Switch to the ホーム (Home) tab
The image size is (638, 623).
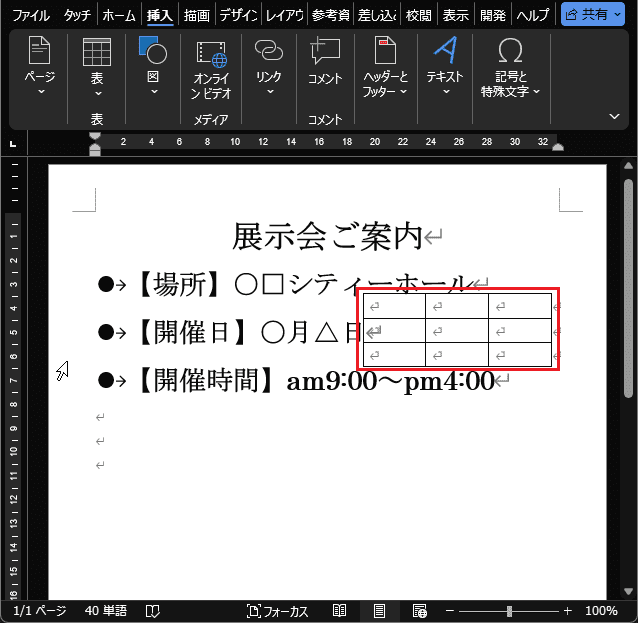click(119, 15)
